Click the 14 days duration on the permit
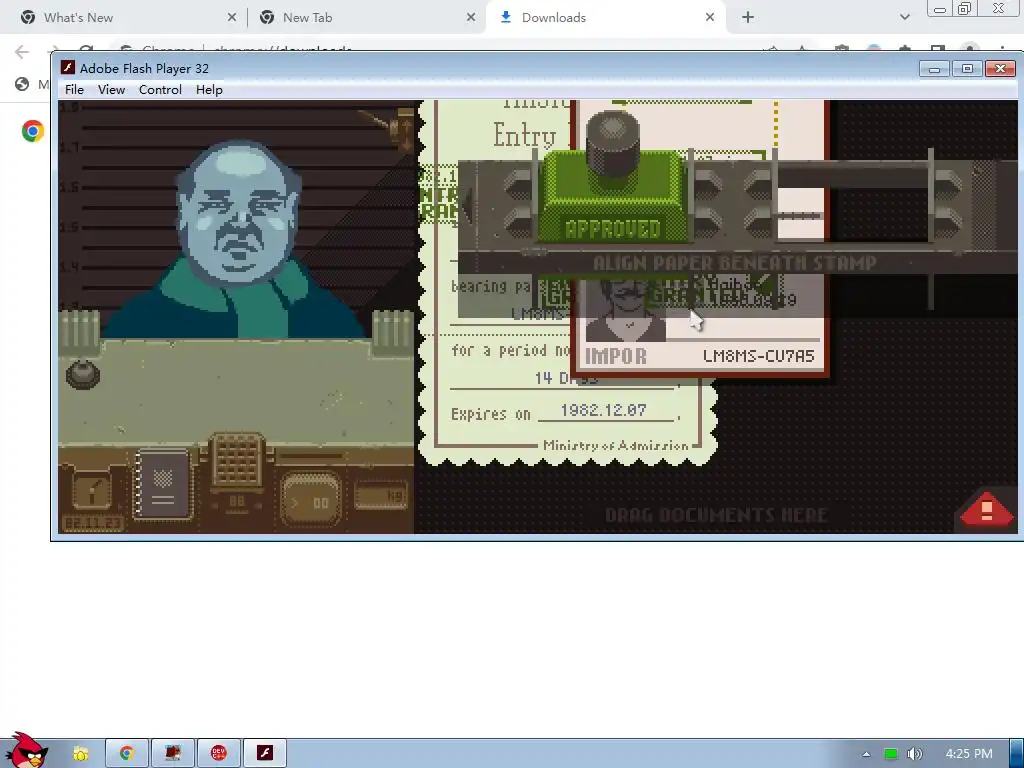 [x=566, y=378]
